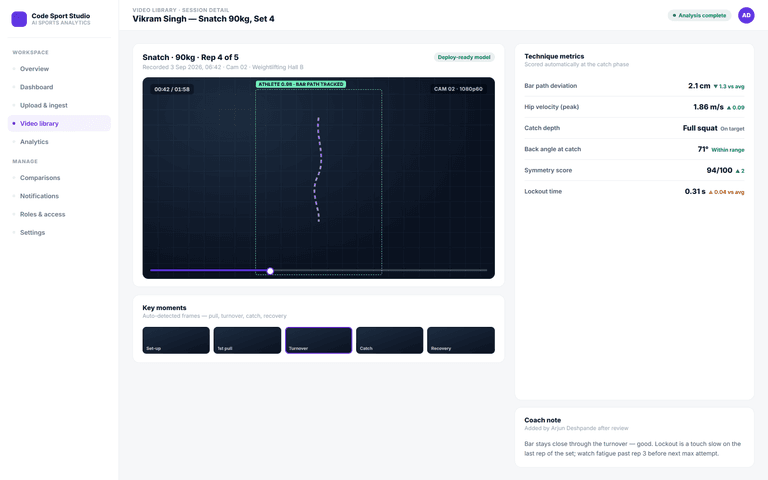Image resolution: width=768 pixels, height=480 pixels.
Task: Click the Within range indicator
Action: coord(728,150)
